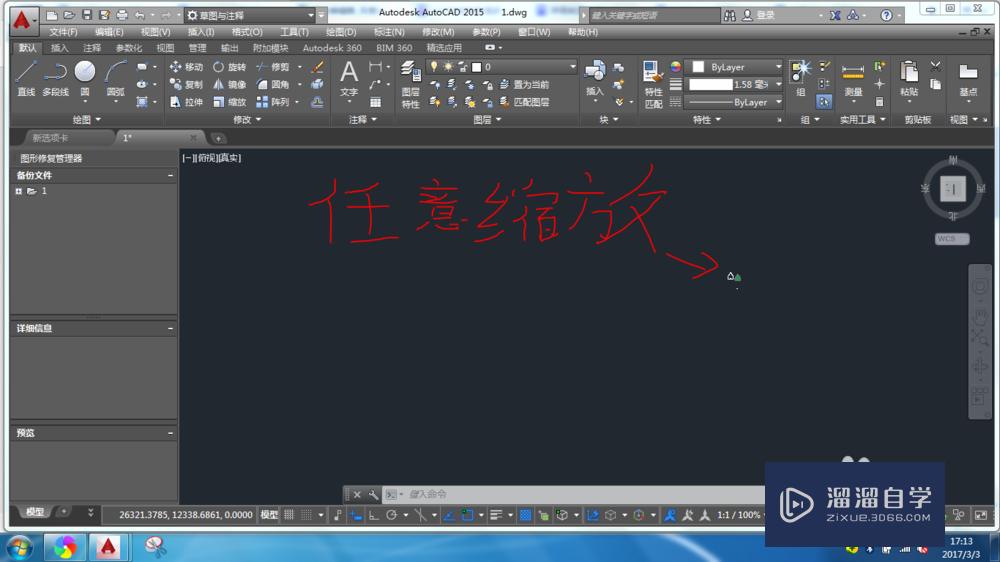The height and width of the screenshot is (562, 1000).
Task: Open the 文件(F) menu
Action: point(63,32)
